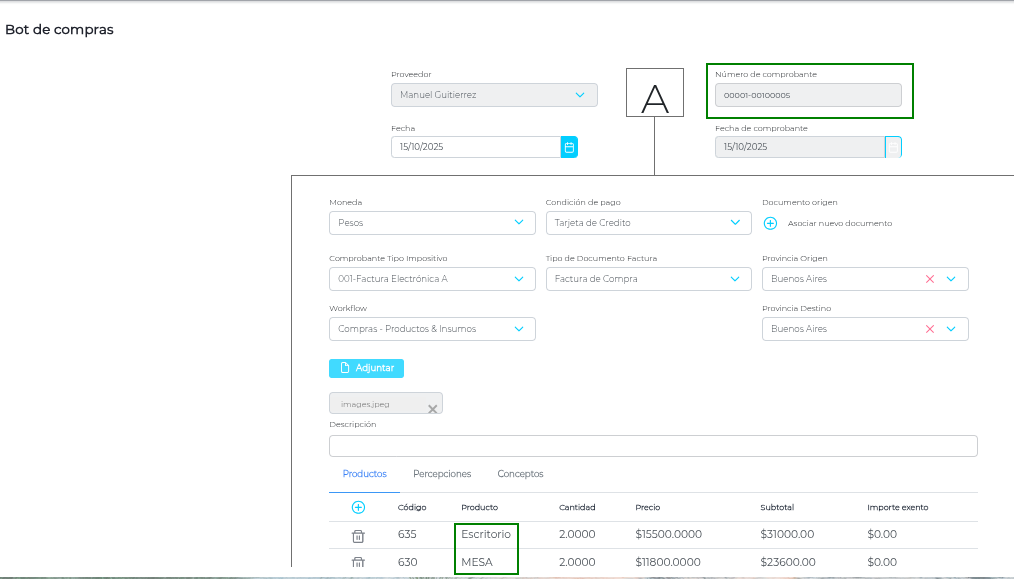
Task: Click the Asociar nuevo documento link
Action: pos(839,223)
